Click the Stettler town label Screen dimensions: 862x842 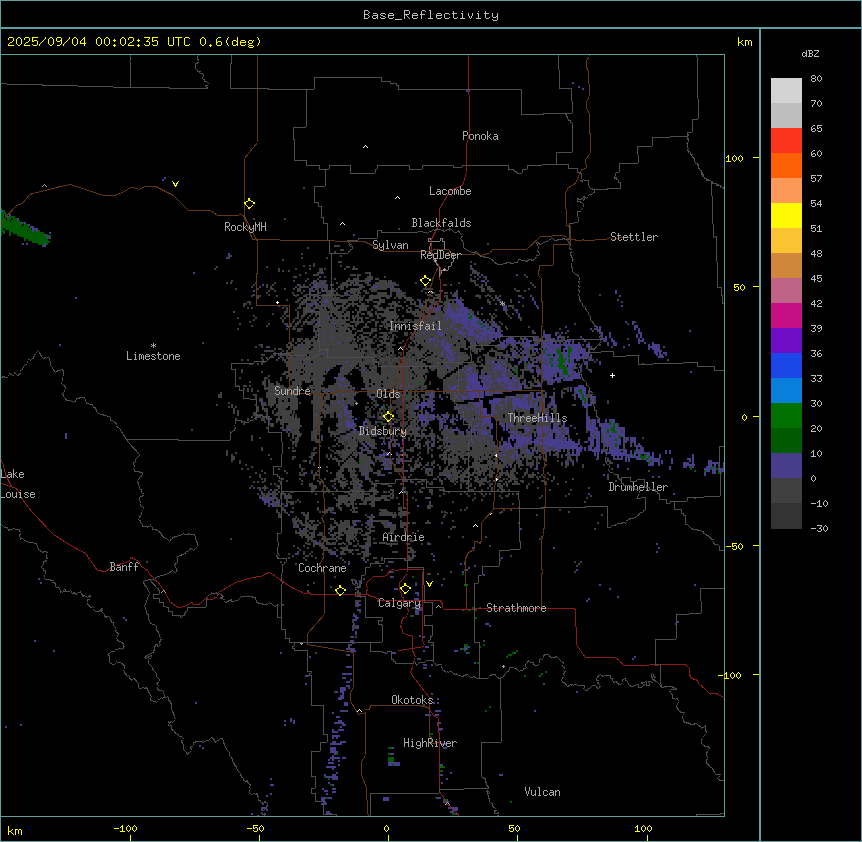coord(634,237)
